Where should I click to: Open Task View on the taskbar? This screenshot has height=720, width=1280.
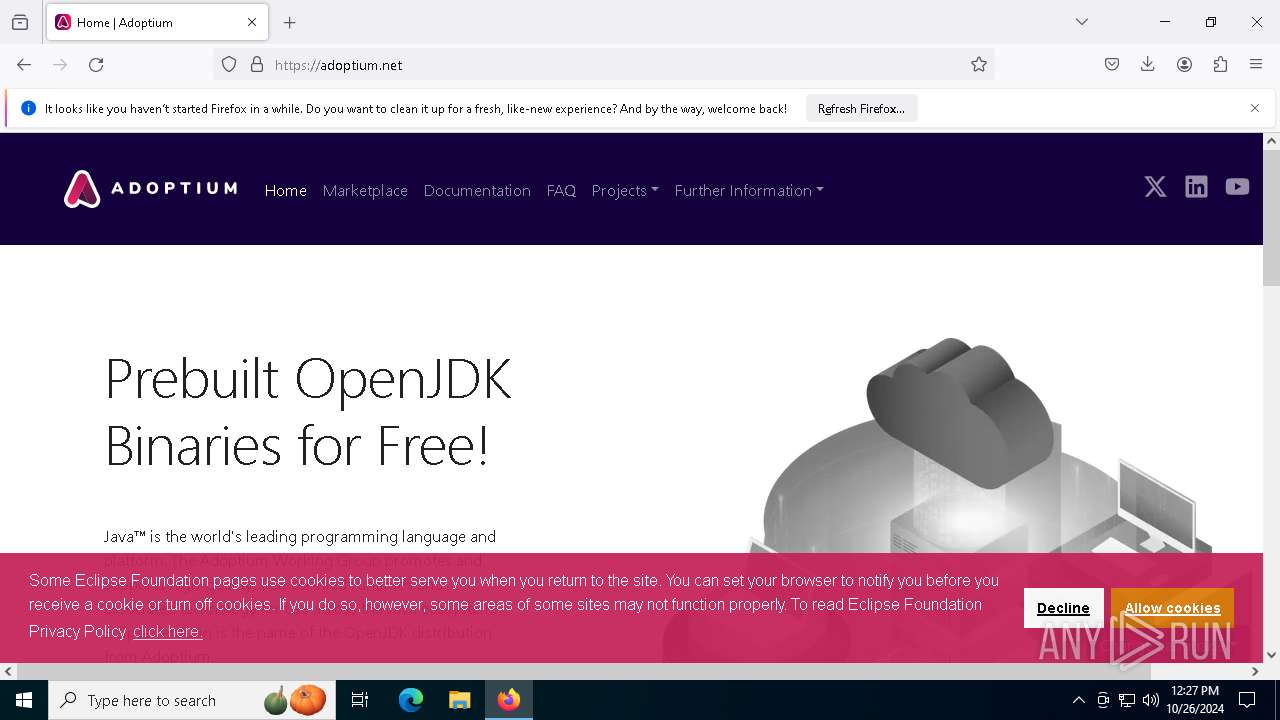pos(360,700)
